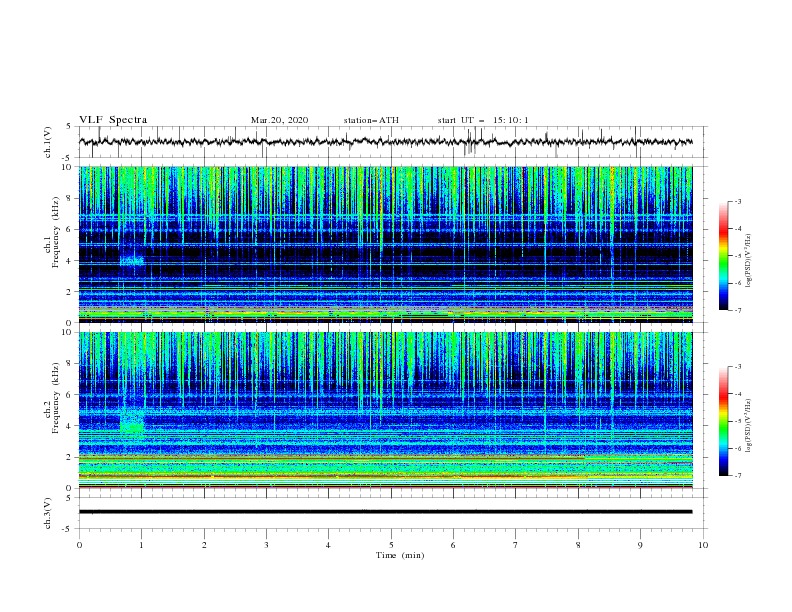The width and height of the screenshot is (792, 612).
Task: Click the "6" kHz tick on ch.2 frequency axis
Action: coord(69,394)
